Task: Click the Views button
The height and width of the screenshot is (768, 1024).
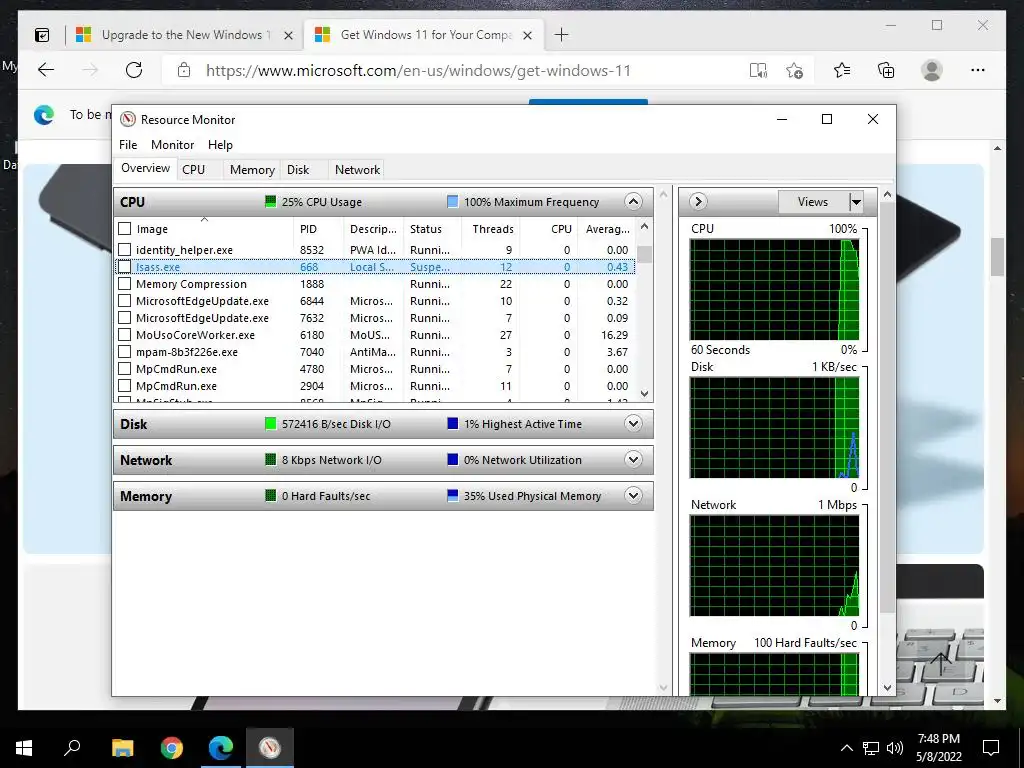Action: coord(812,202)
